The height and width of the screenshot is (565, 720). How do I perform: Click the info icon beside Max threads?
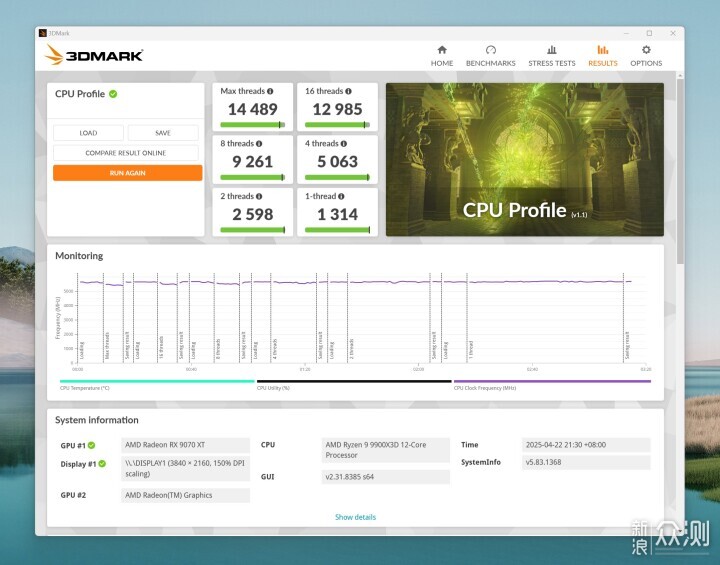click(x=270, y=91)
